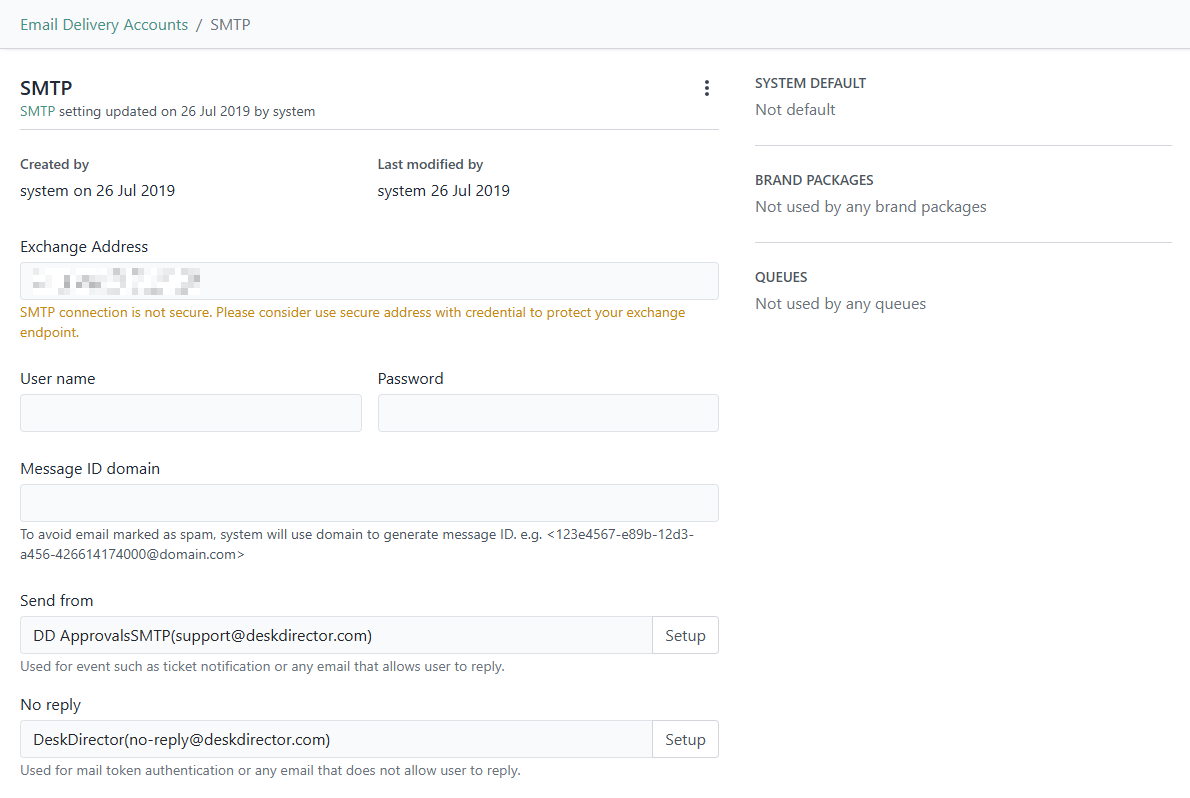This screenshot has height=798, width=1190.
Task: Click "Not used by any queues" text
Action: click(840, 304)
